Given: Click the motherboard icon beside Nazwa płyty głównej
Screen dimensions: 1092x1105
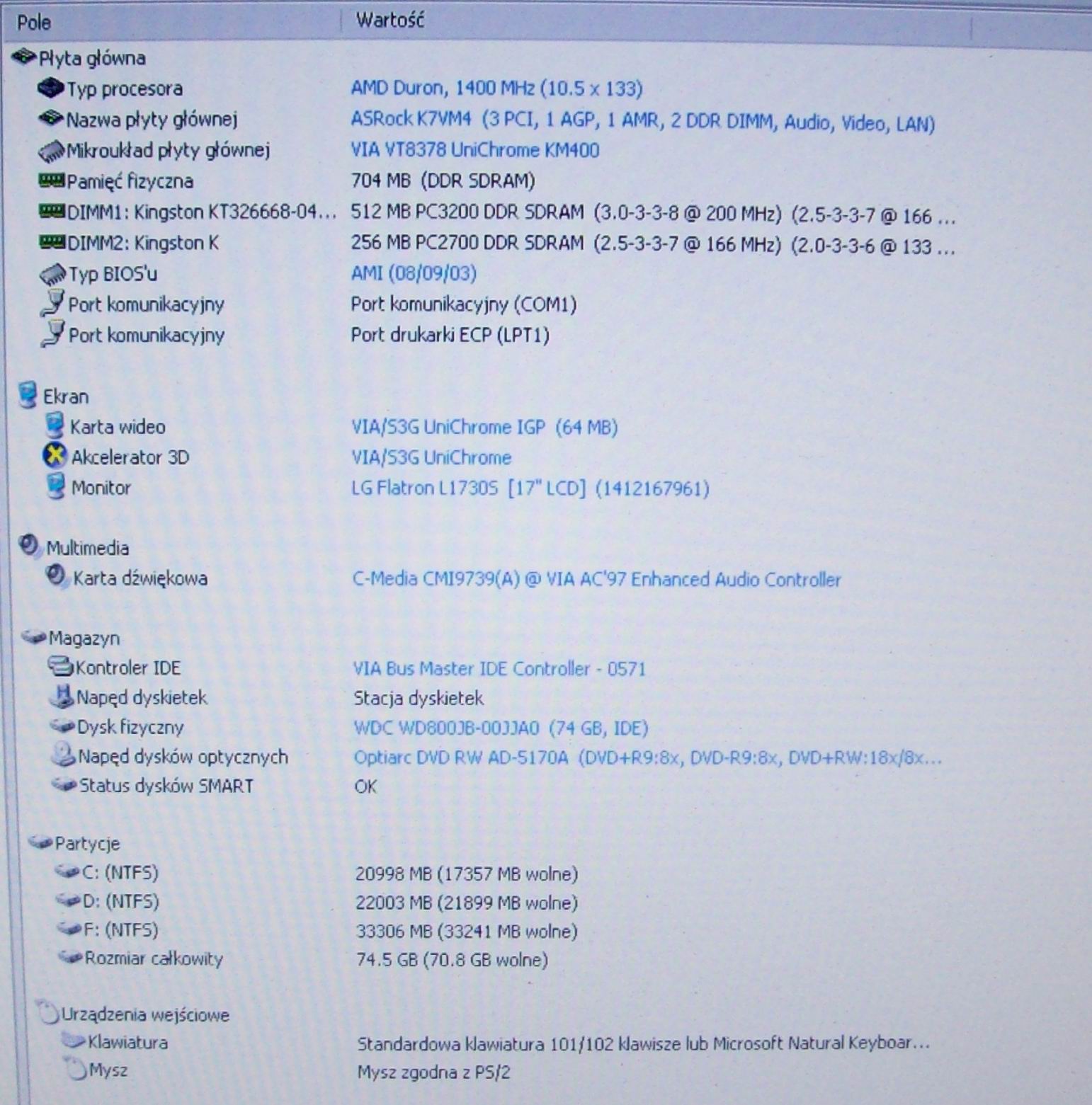Looking at the screenshot, I should [x=50, y=119].
